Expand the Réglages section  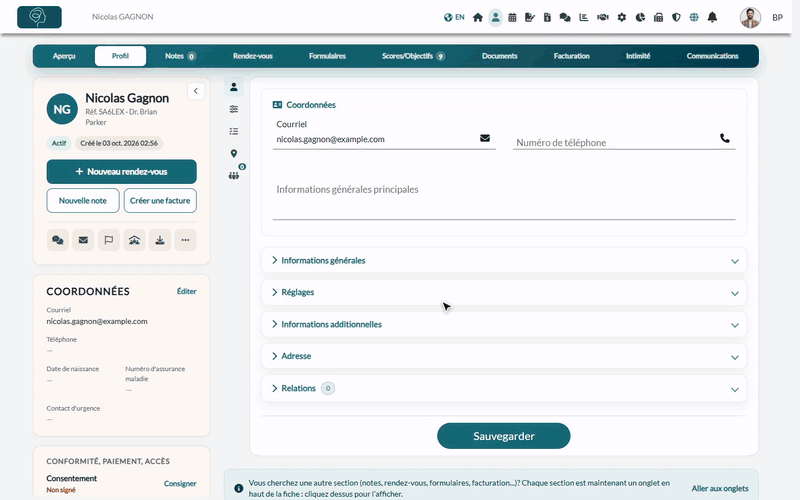point(504,292)
